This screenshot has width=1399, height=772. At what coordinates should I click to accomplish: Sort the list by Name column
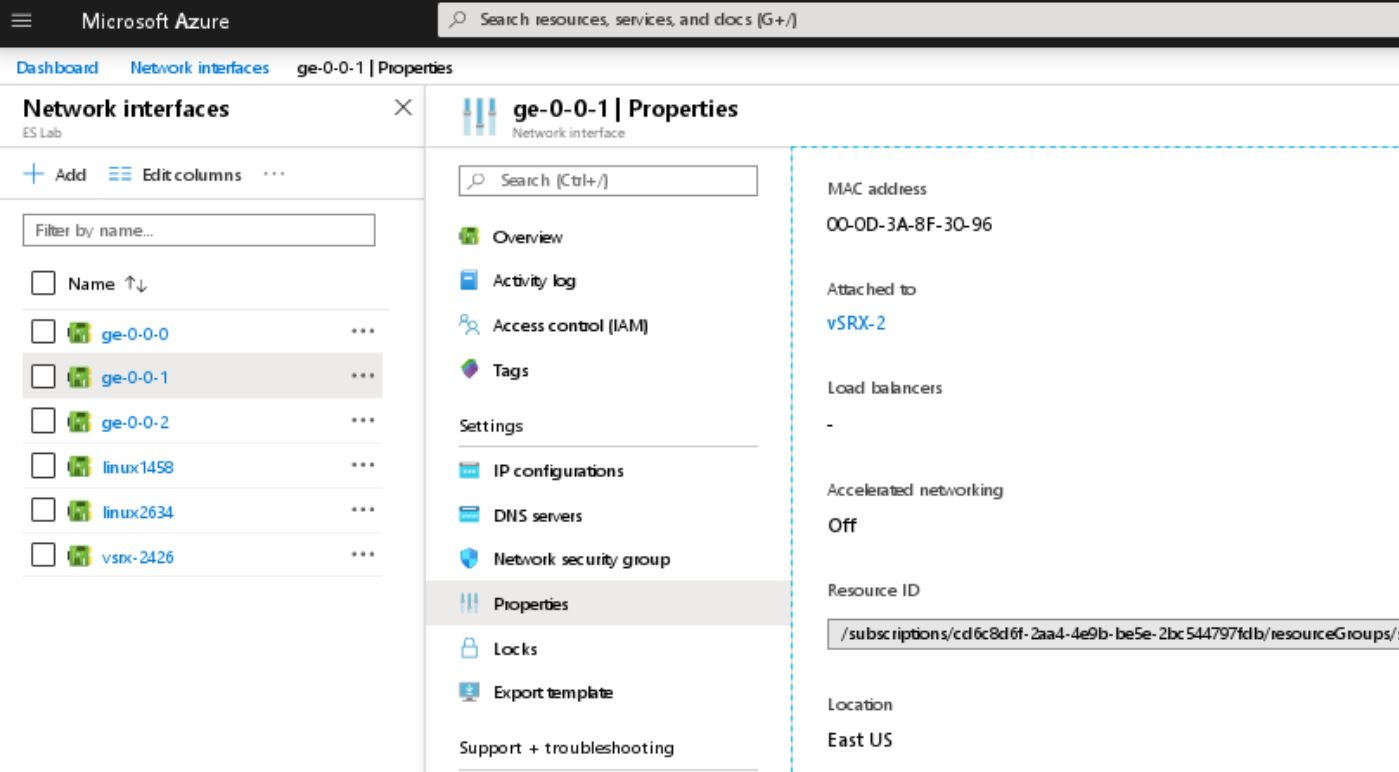135,285
